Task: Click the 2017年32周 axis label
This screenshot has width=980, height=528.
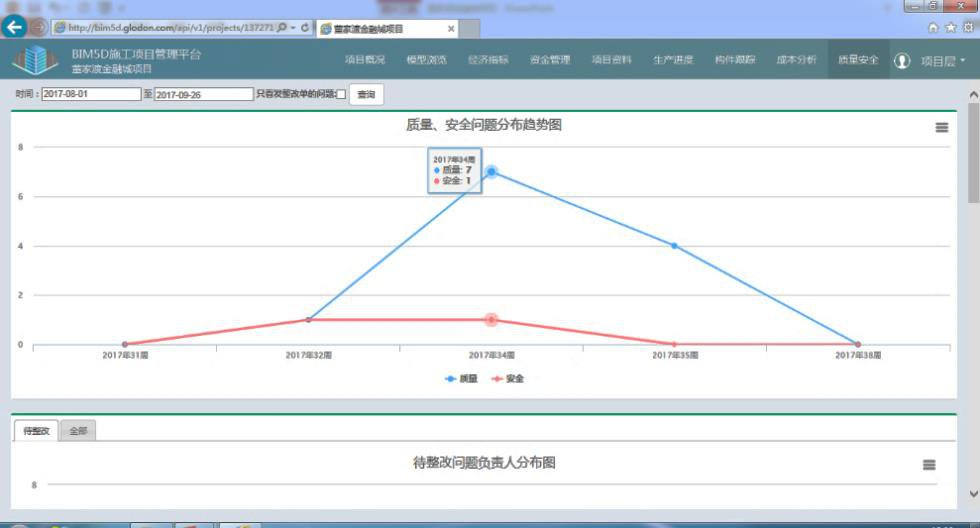Action: [309, 355]
